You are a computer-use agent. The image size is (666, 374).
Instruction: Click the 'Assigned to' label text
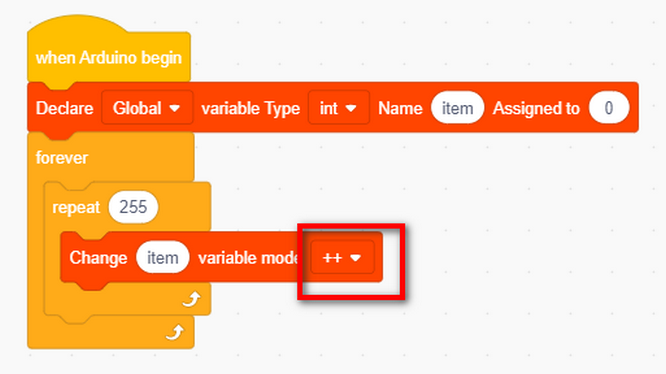(536, 108)
